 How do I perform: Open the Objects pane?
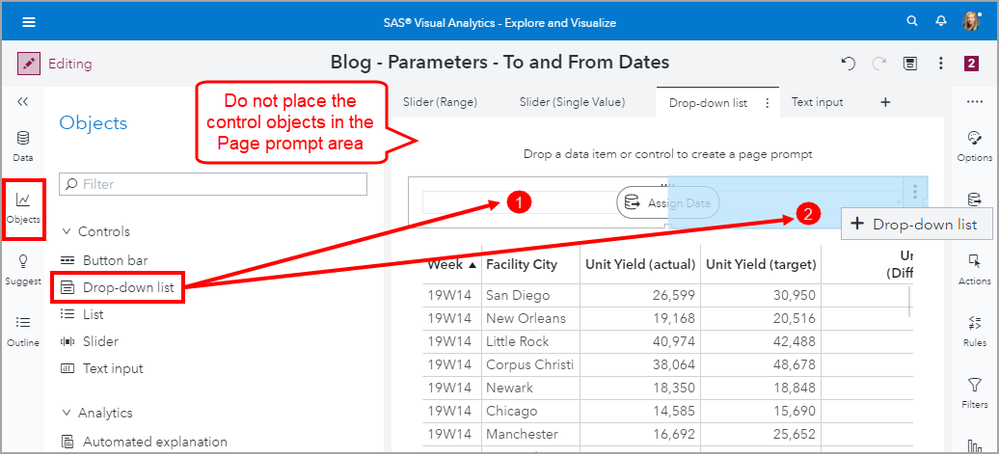tap(23, 209)
